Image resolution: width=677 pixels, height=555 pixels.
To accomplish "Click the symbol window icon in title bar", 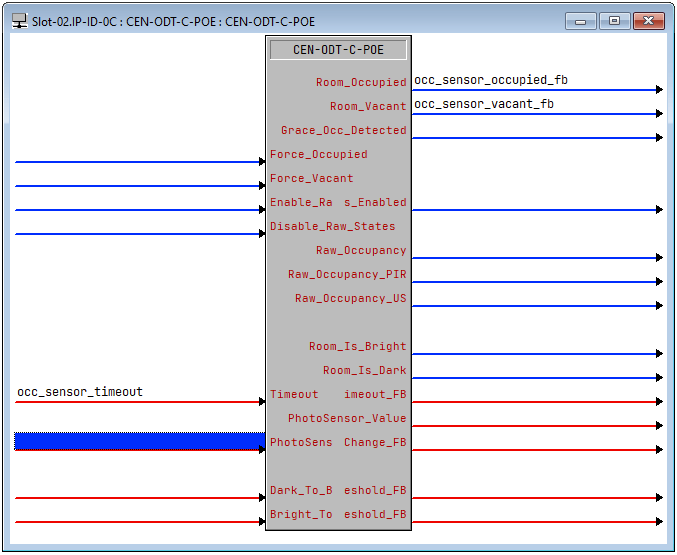I will tap(18, 20).
